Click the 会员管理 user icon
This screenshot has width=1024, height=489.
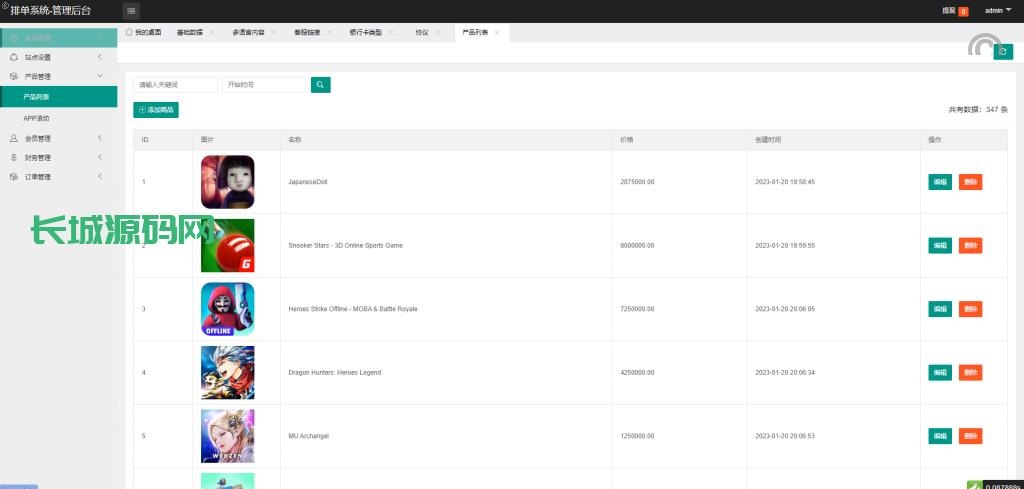pos(14,138)
